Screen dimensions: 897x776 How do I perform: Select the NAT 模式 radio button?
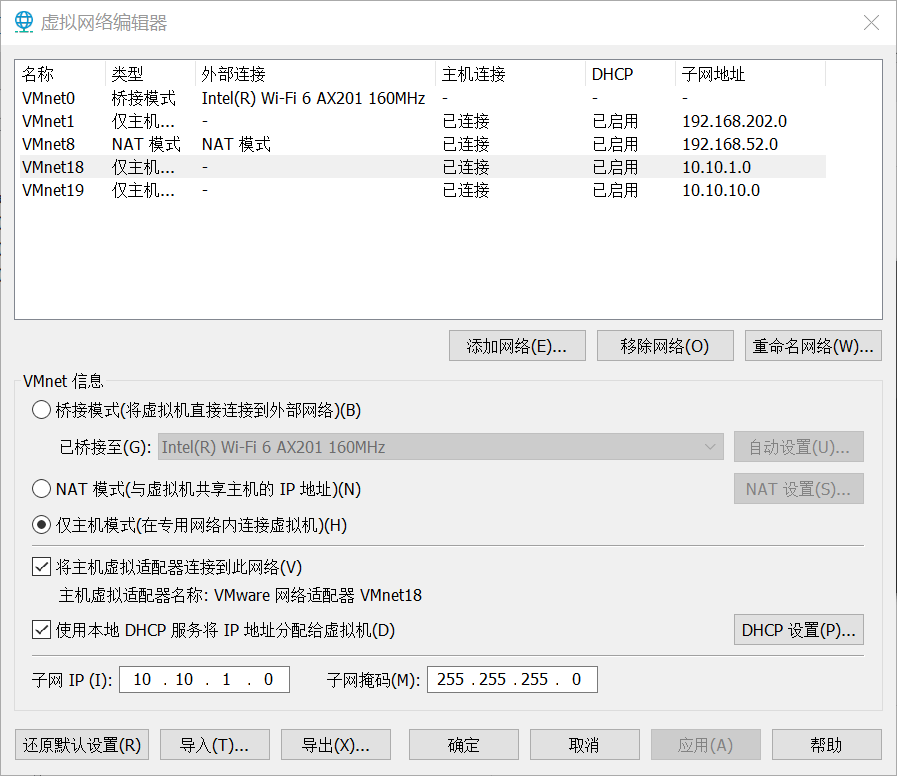(x=41, y=489)
